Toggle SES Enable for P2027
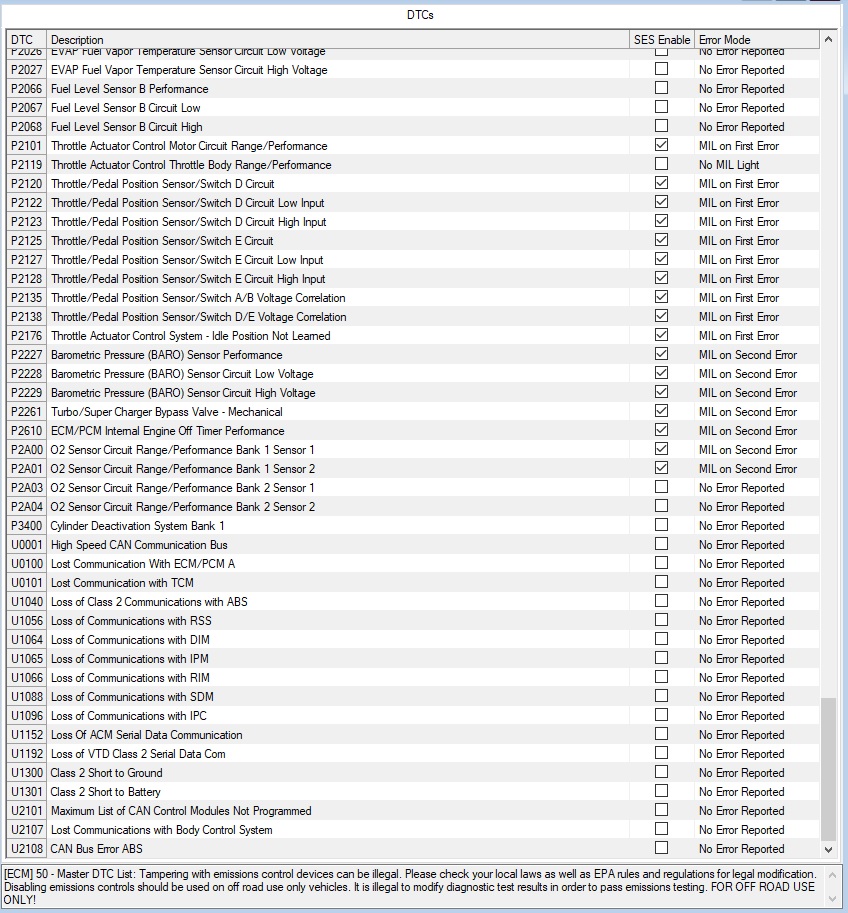The image size is (848, 913). click(661, 69)
